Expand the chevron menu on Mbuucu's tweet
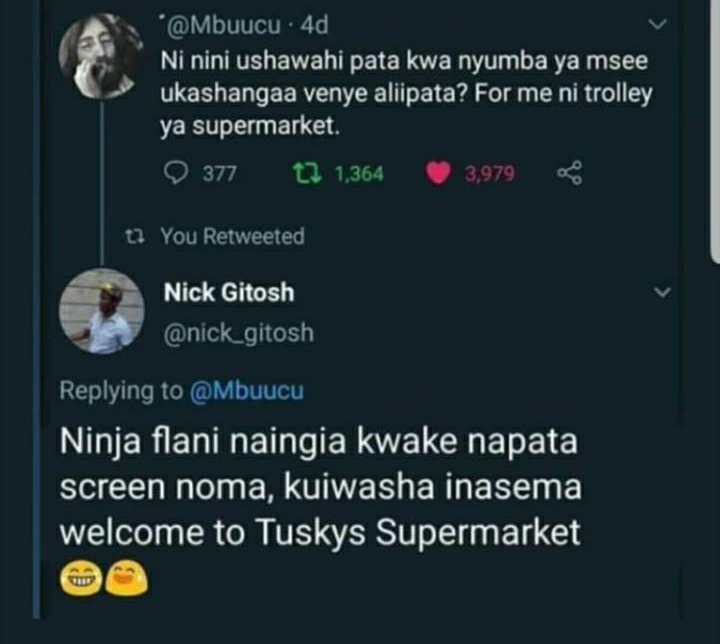The width and height of the screenshot is (720, 644). [x=658, y=21]
